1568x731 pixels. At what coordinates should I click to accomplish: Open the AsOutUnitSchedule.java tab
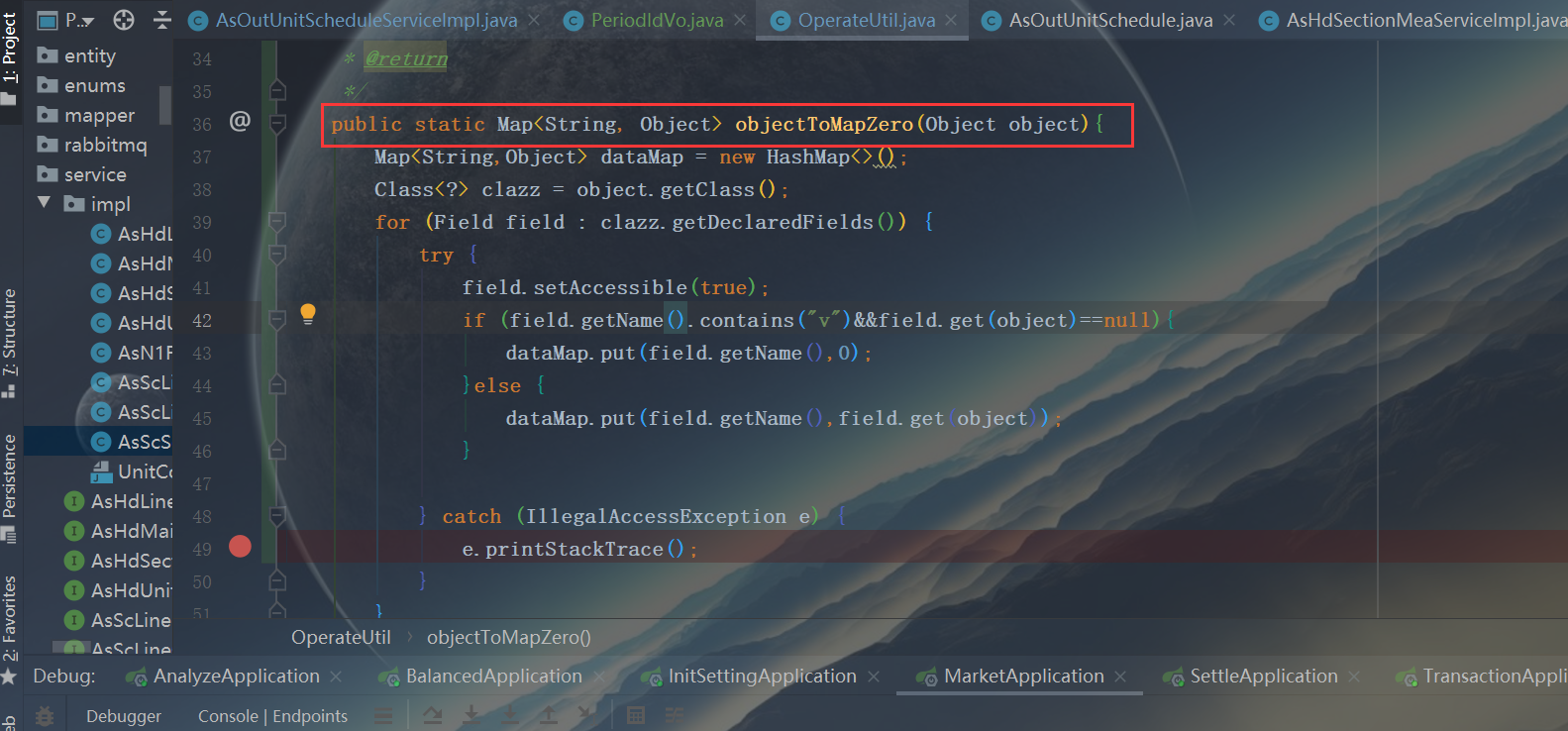click(1110, 20)
